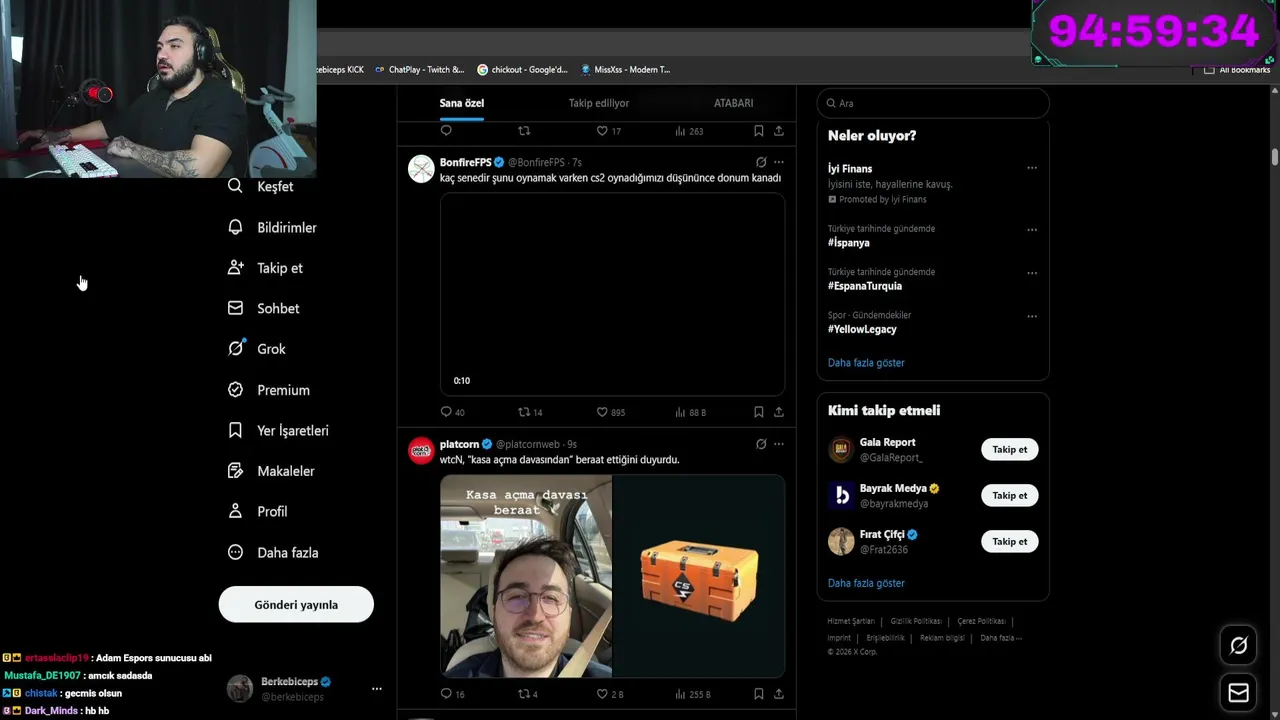1280x720 pixels.
Task: View analytics of platcorn post (255 B)
Action: click(x=692, y=694)
